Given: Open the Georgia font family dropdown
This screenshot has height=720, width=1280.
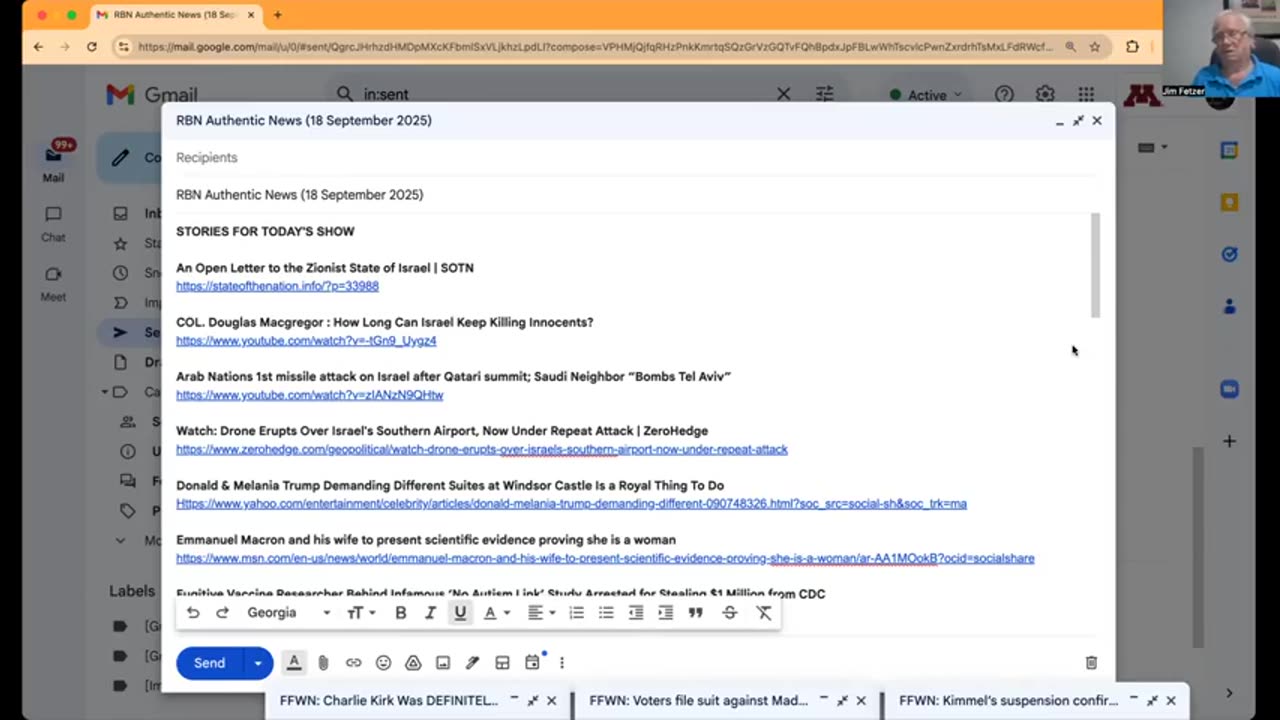Looking at the screenshot, I should 289,613.
